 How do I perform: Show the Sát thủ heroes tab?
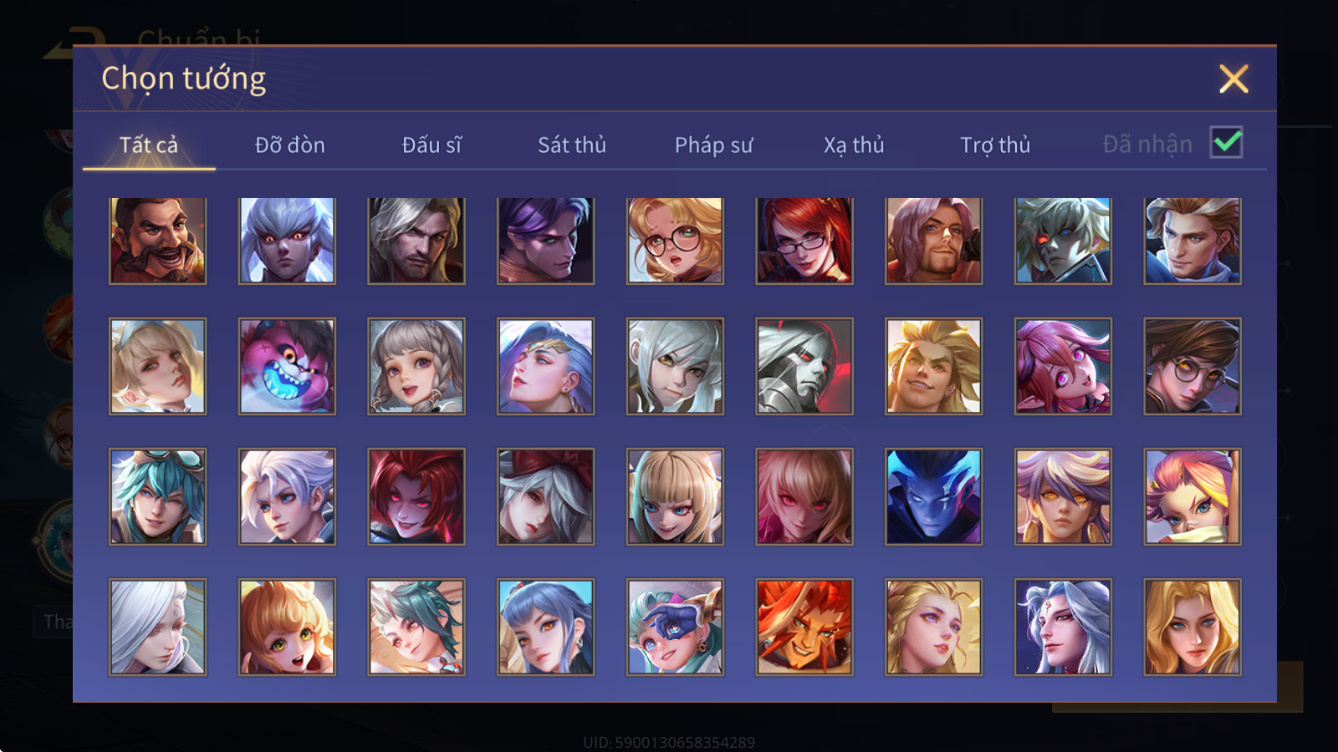[x=572, y=145]
